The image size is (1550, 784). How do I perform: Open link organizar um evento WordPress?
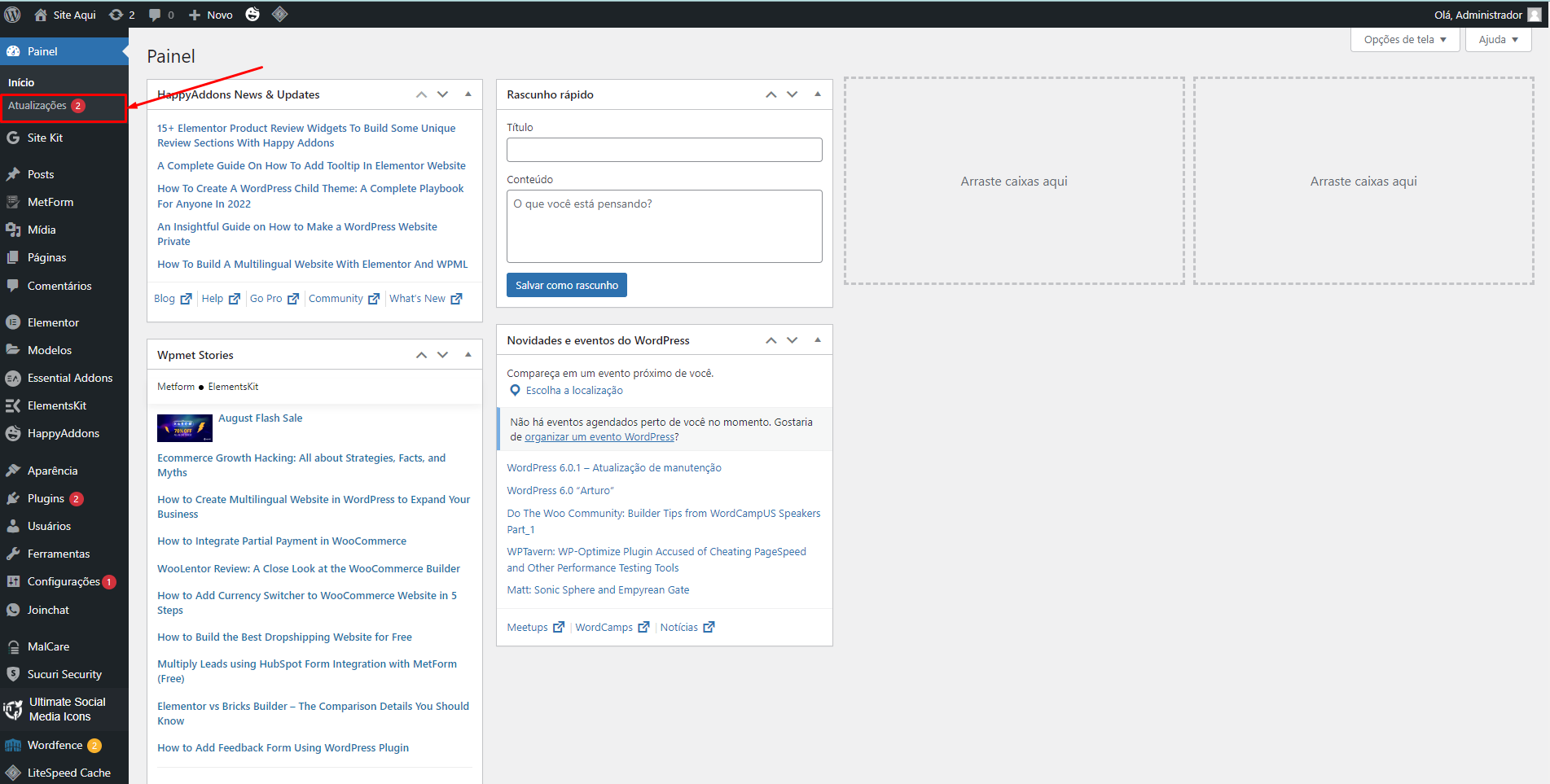click(599, 437)
